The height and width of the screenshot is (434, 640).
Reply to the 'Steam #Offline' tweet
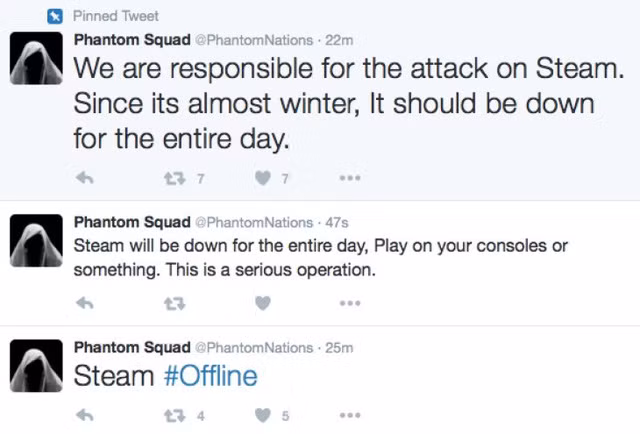[x=86, y=415]
